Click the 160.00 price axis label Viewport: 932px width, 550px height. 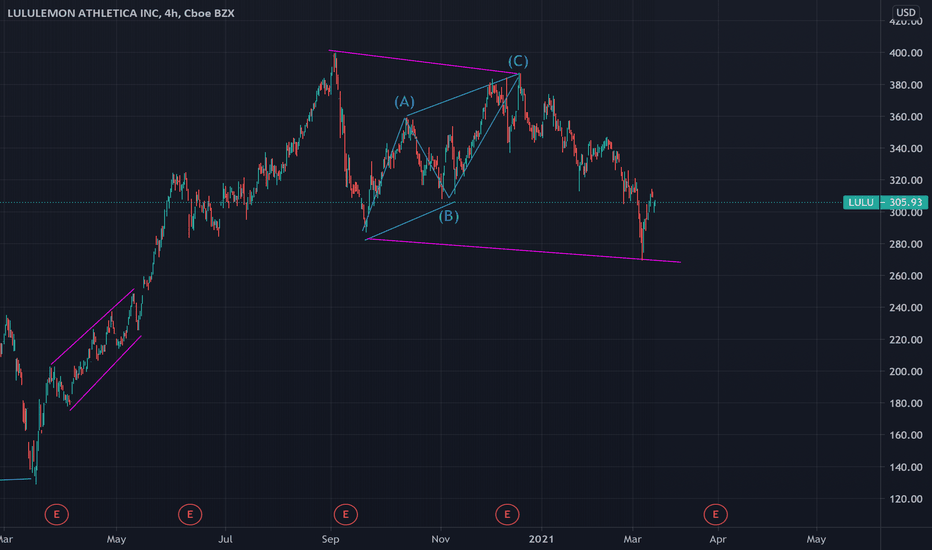pyautogui.click(x=906, y=435)
